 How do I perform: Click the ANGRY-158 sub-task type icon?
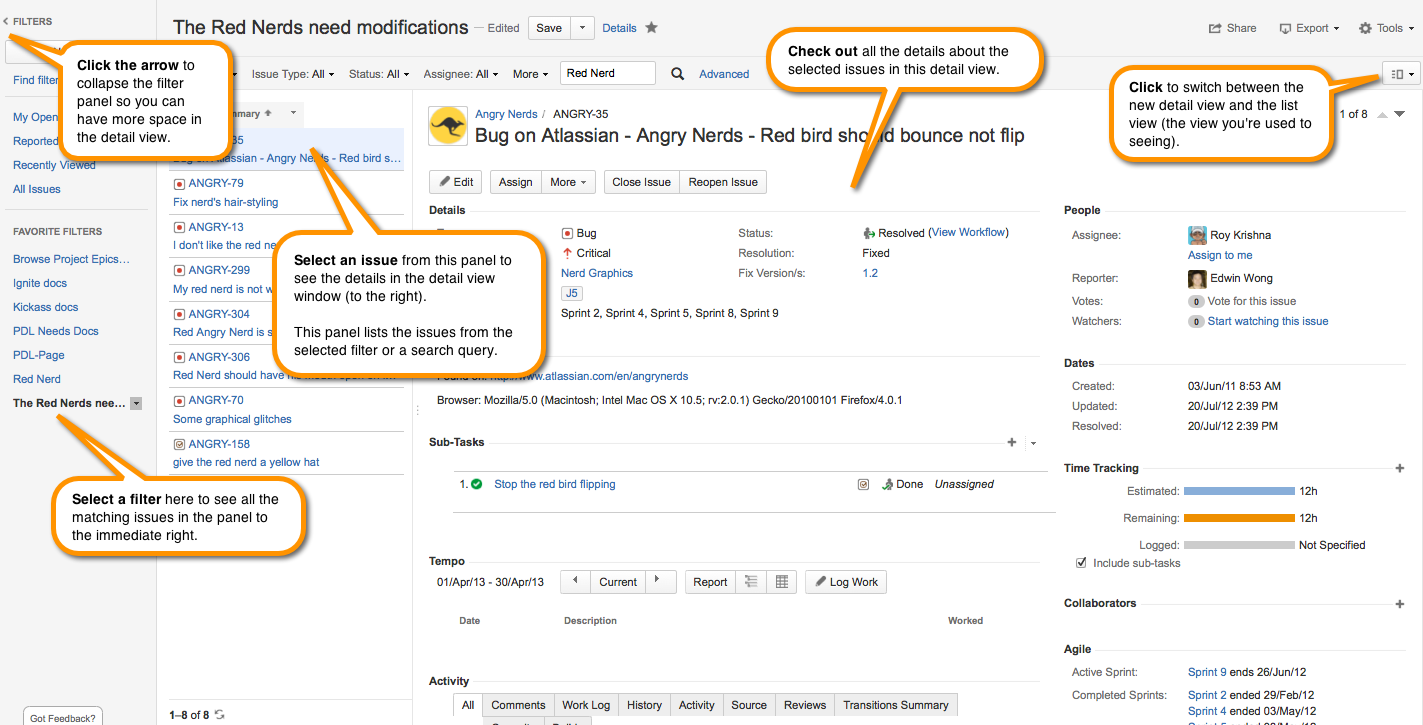pos(179,444)
